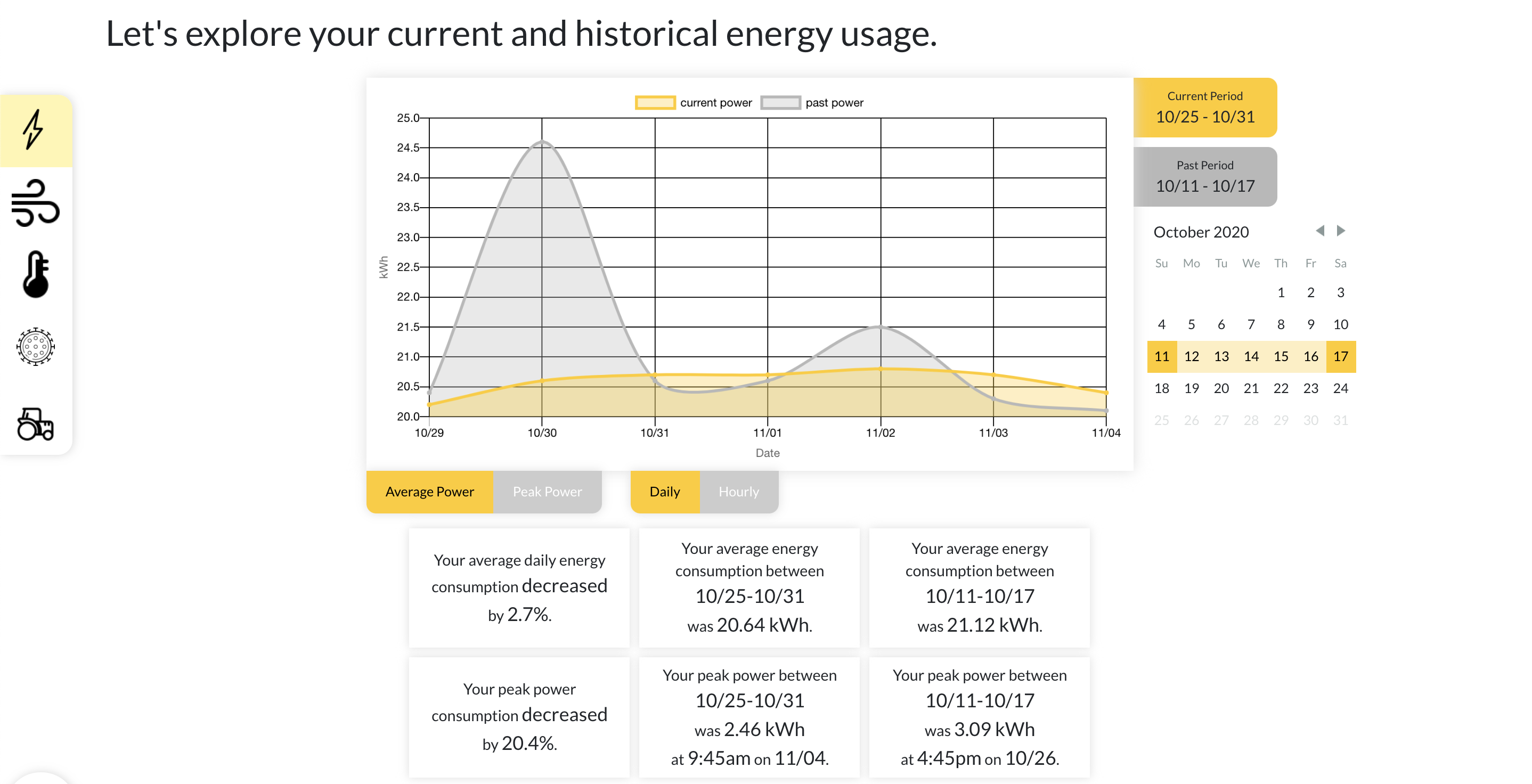Select the Current Period 10/25 - 10/31 tab

(x=1205, y=108)
